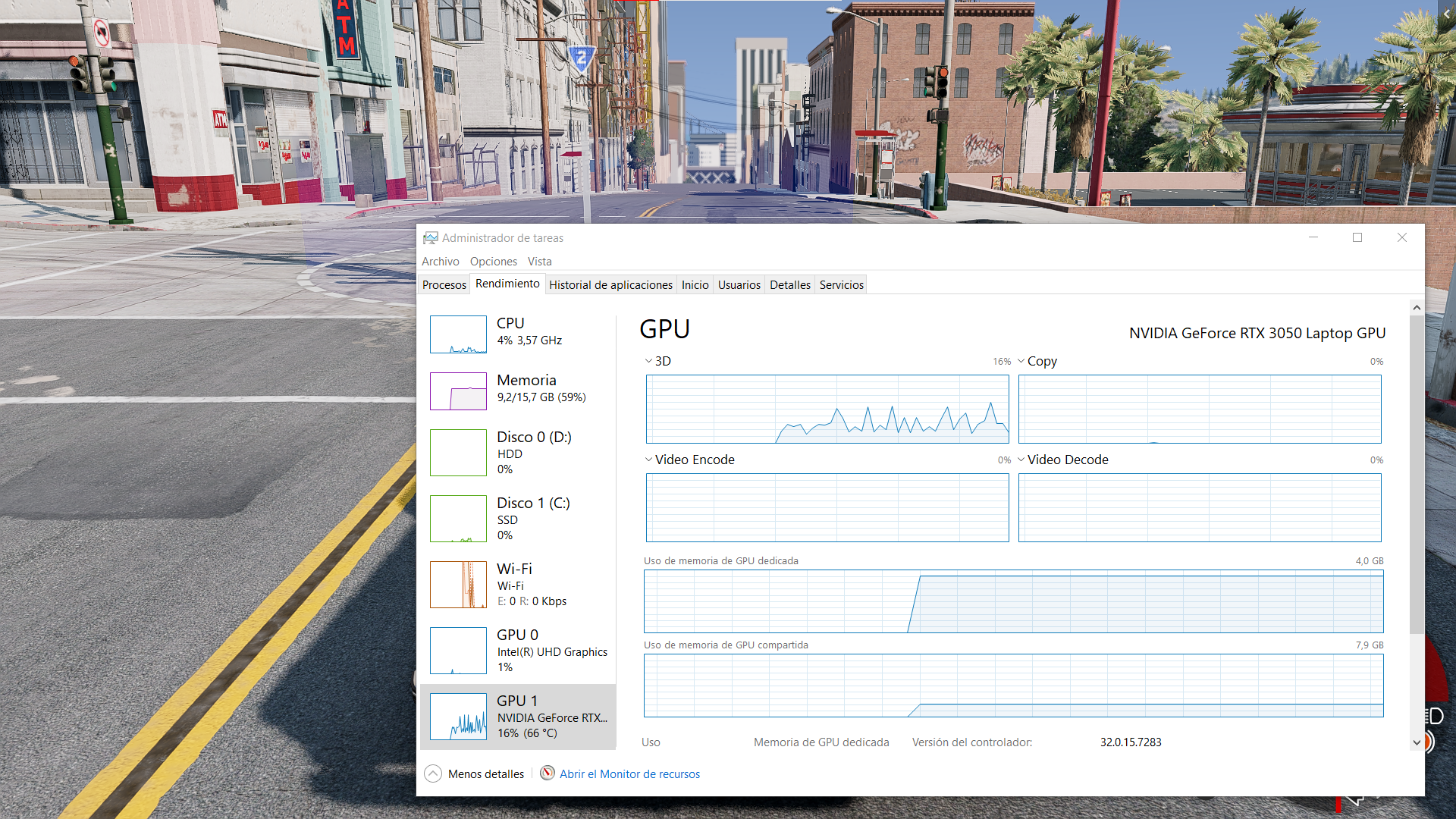Screen dimensions: 1456x819
Task: Click Abrir el Monitor de recursos link
Action: coord(629,774)
